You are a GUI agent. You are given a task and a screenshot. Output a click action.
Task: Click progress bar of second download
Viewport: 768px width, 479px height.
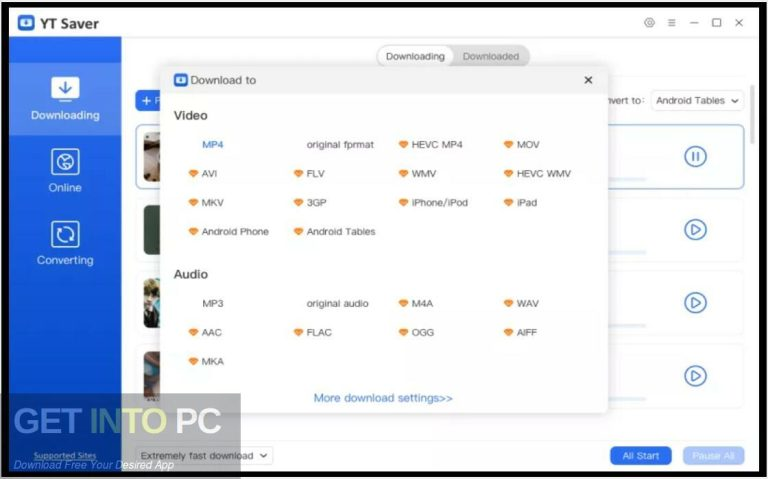[627, 252]
